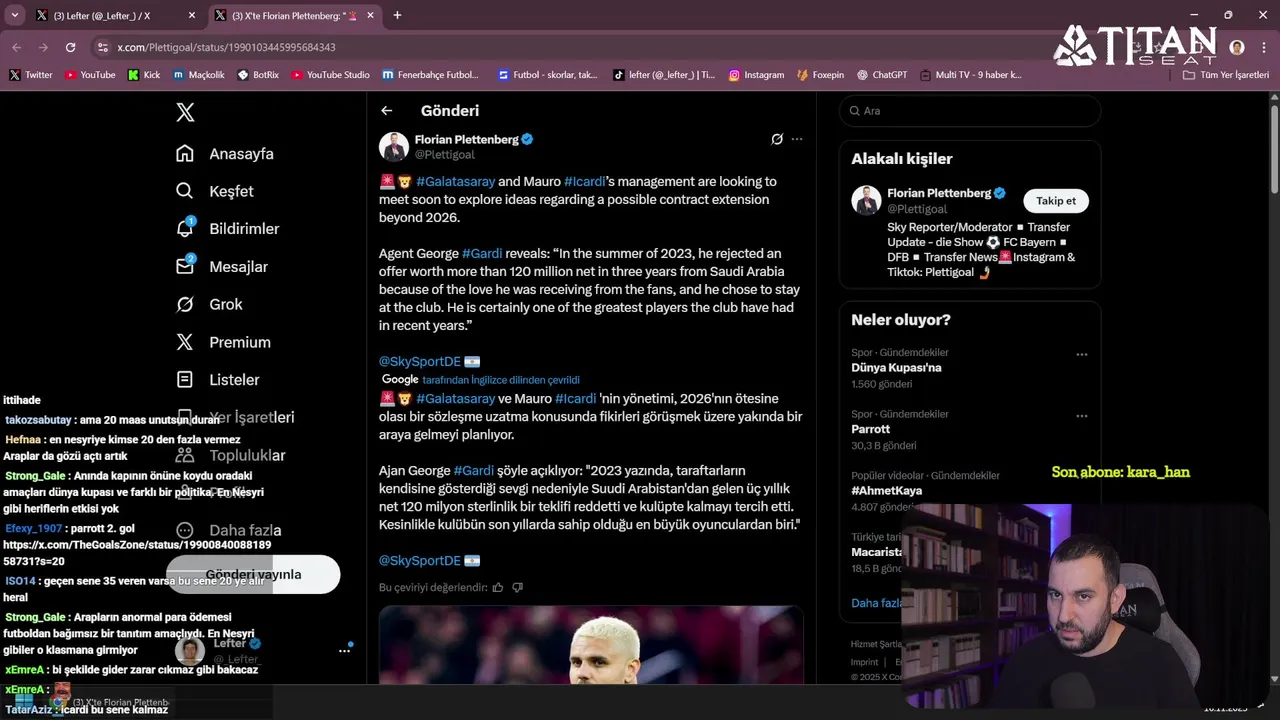The image size is (1280, 720).
Task: Open @SkySportDE mention in original post
Action: [420, 361]
